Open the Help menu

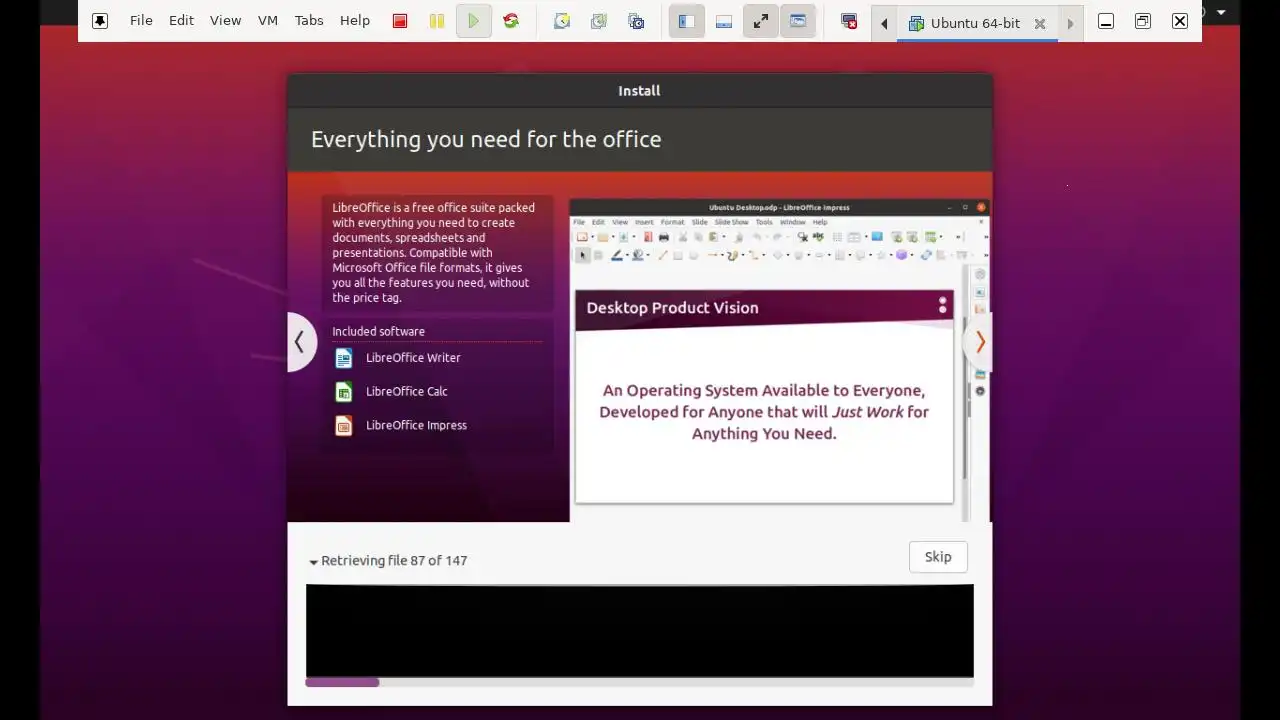point(355,20)
